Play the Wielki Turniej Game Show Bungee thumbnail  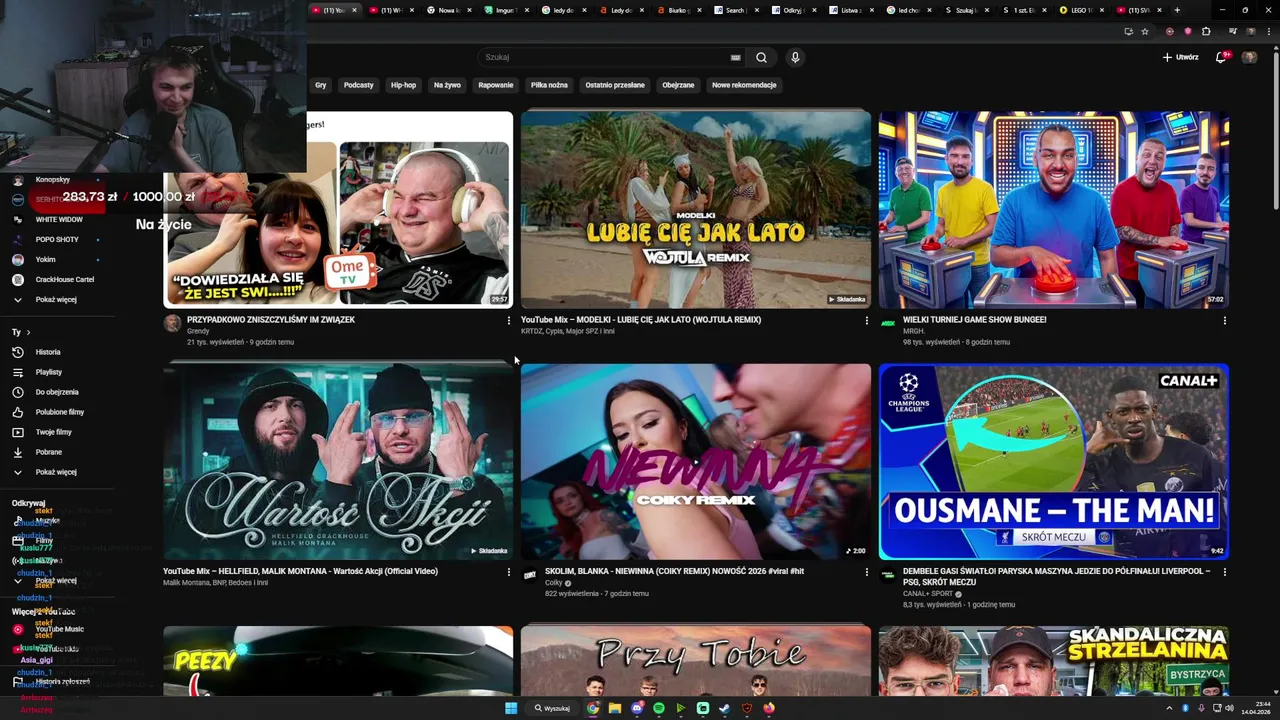click(x=1053, y=208)
